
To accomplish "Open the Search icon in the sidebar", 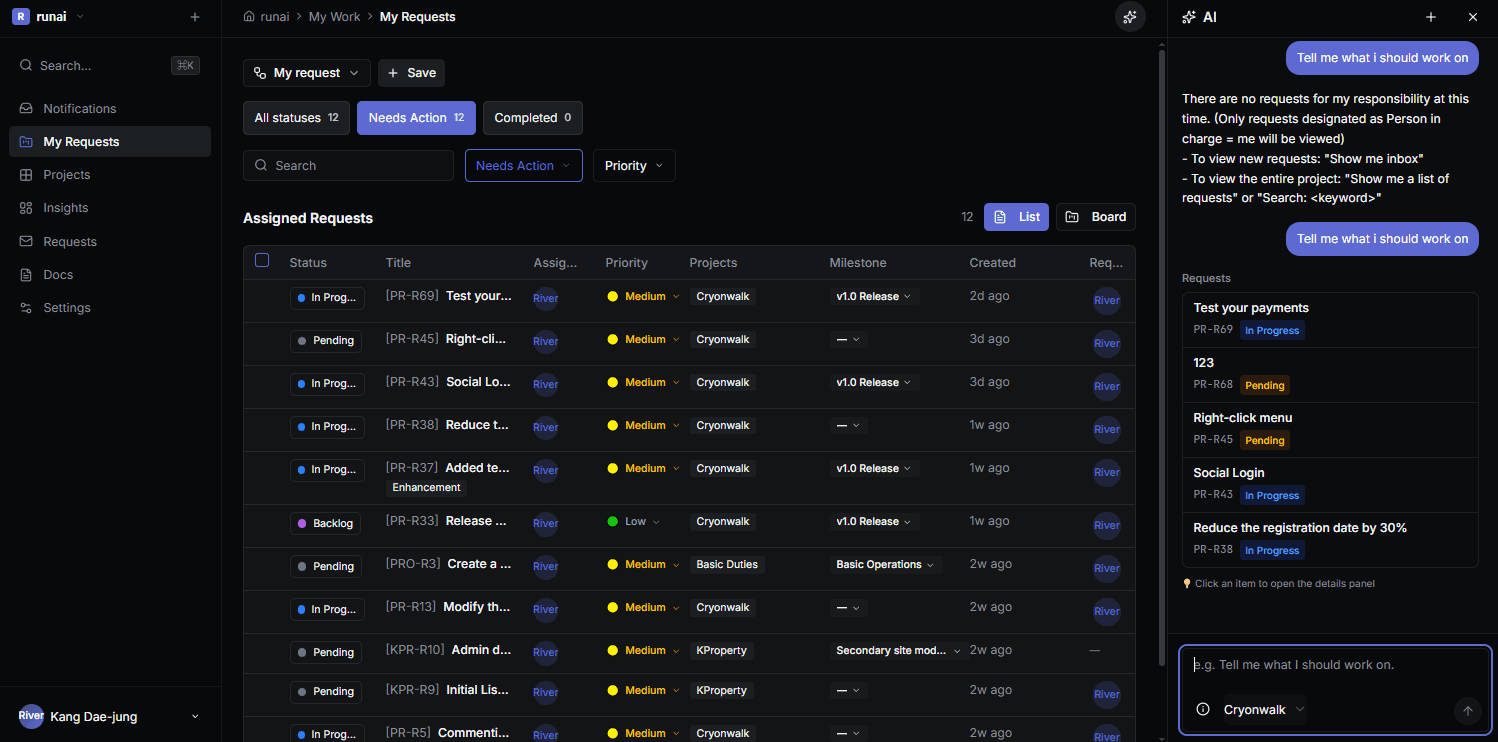I will click(x=25, y=65).
